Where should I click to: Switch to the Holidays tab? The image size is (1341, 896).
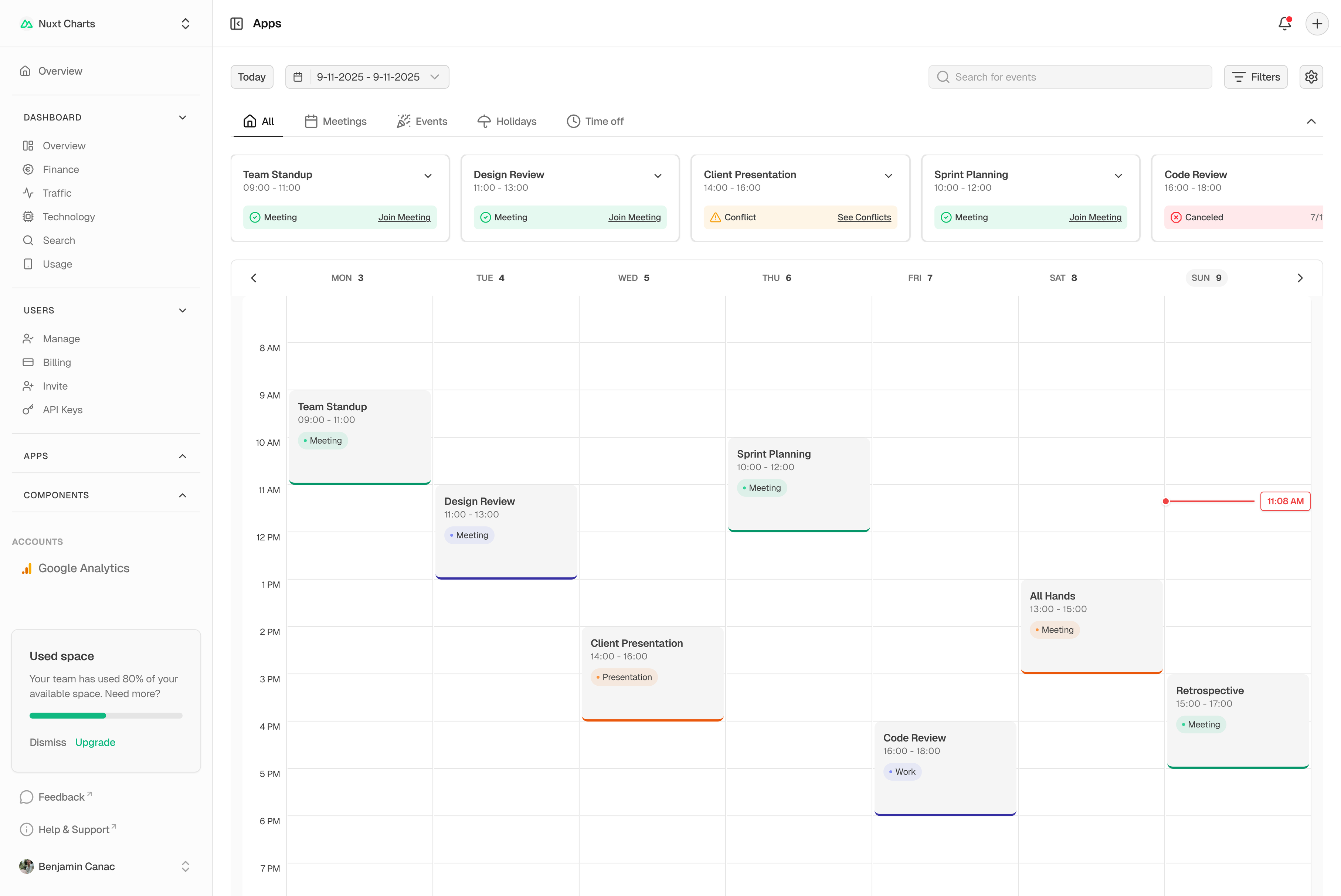coord(507,121)
